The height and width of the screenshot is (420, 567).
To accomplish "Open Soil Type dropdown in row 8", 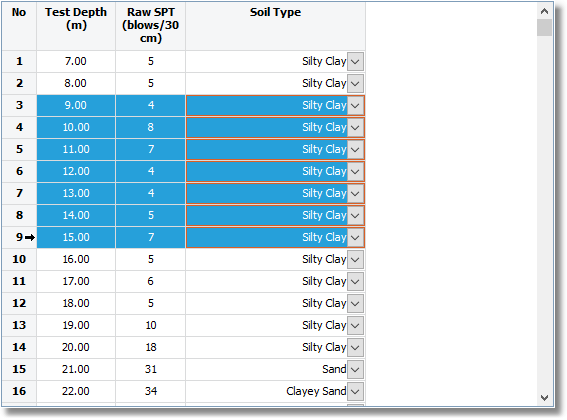I will click(x=355, y=216).
